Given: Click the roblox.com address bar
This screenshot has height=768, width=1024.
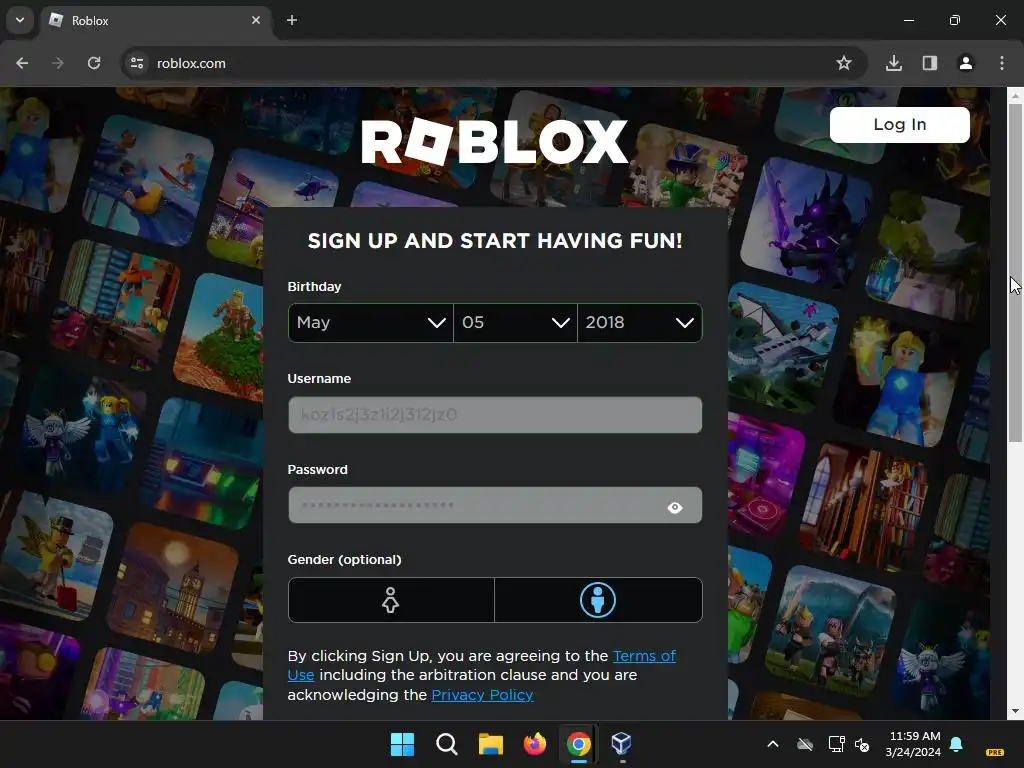Looking at the screenshot, I should tap(493, 63).
